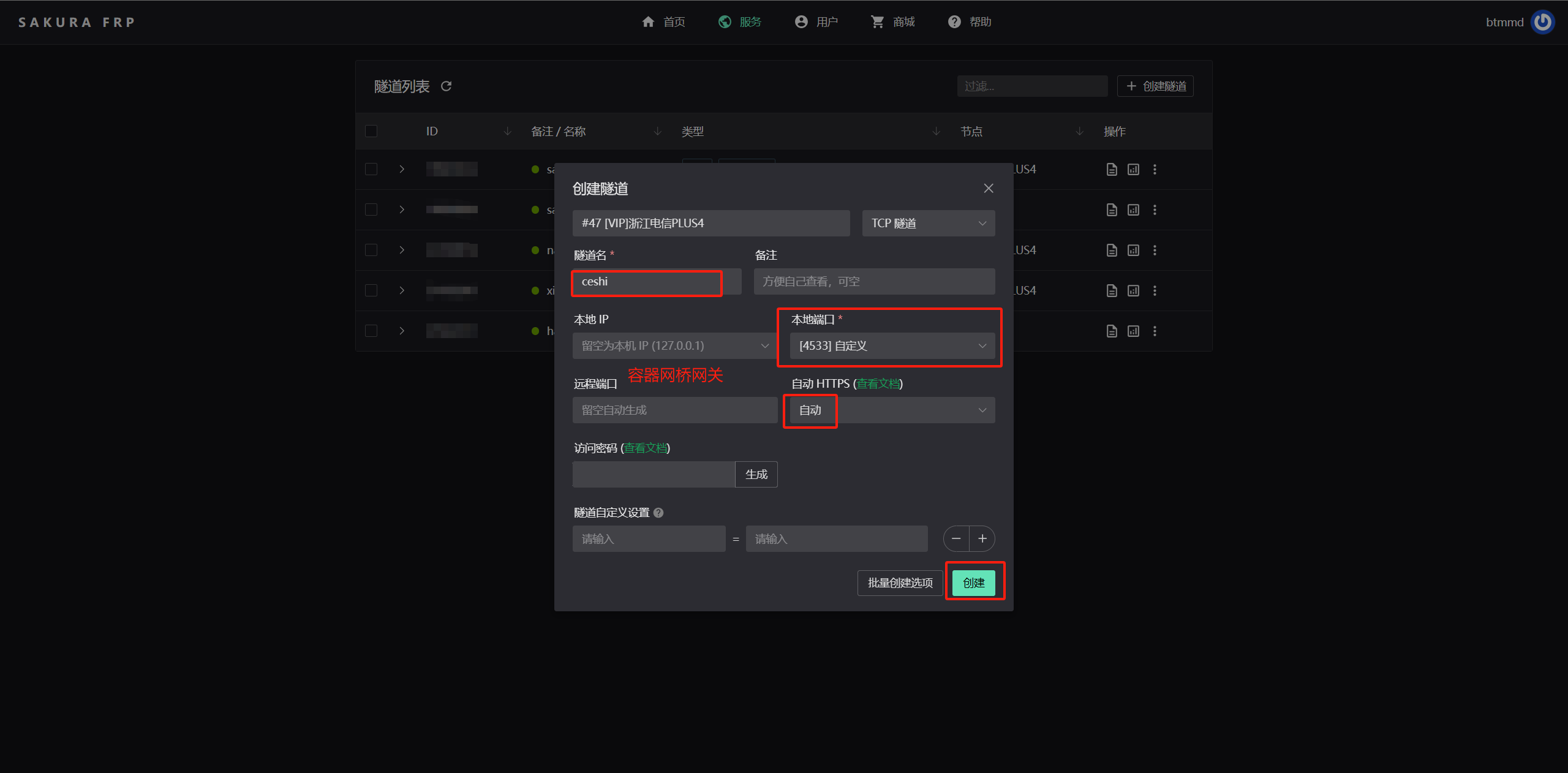Open 商城 in top navigation

(893, 22)
